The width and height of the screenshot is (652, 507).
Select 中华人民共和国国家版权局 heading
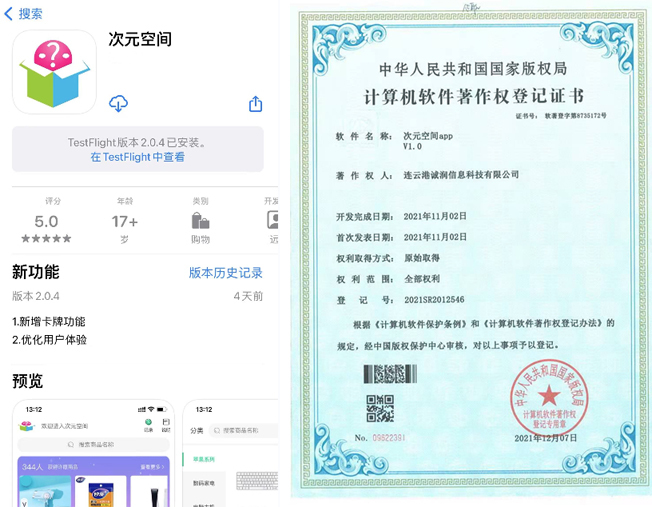[x=473, y=69]
